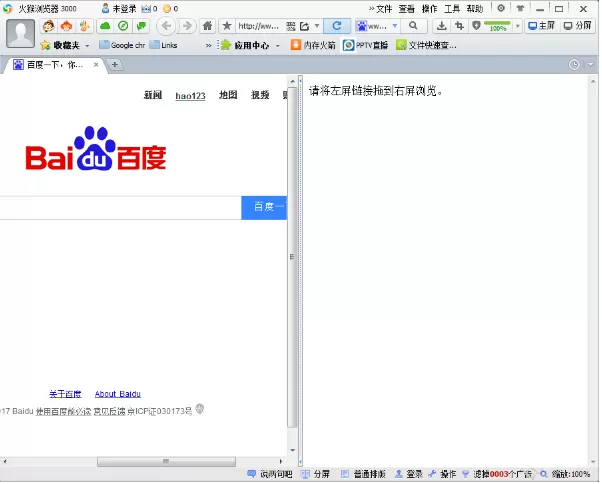Screen dimensions: 602x484
Task: Click the 百度一下 search button
Action: pyautogui.click(x=264, y=208)
